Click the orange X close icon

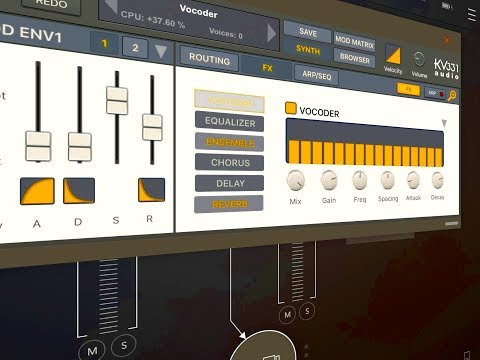tap(447, 40)
